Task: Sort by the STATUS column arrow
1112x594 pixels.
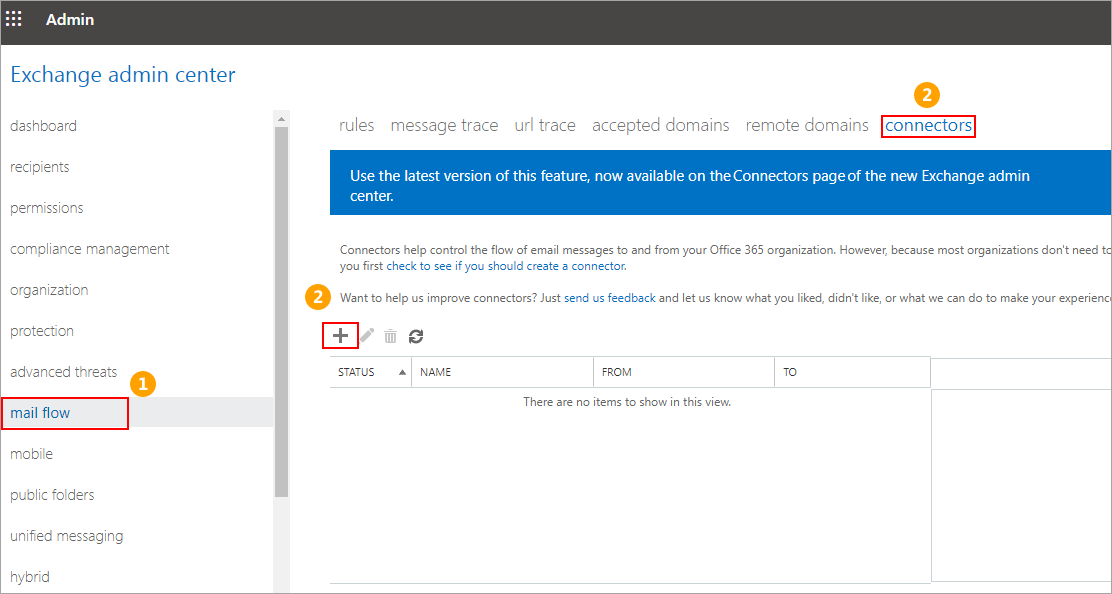Action: pos(402,372)
